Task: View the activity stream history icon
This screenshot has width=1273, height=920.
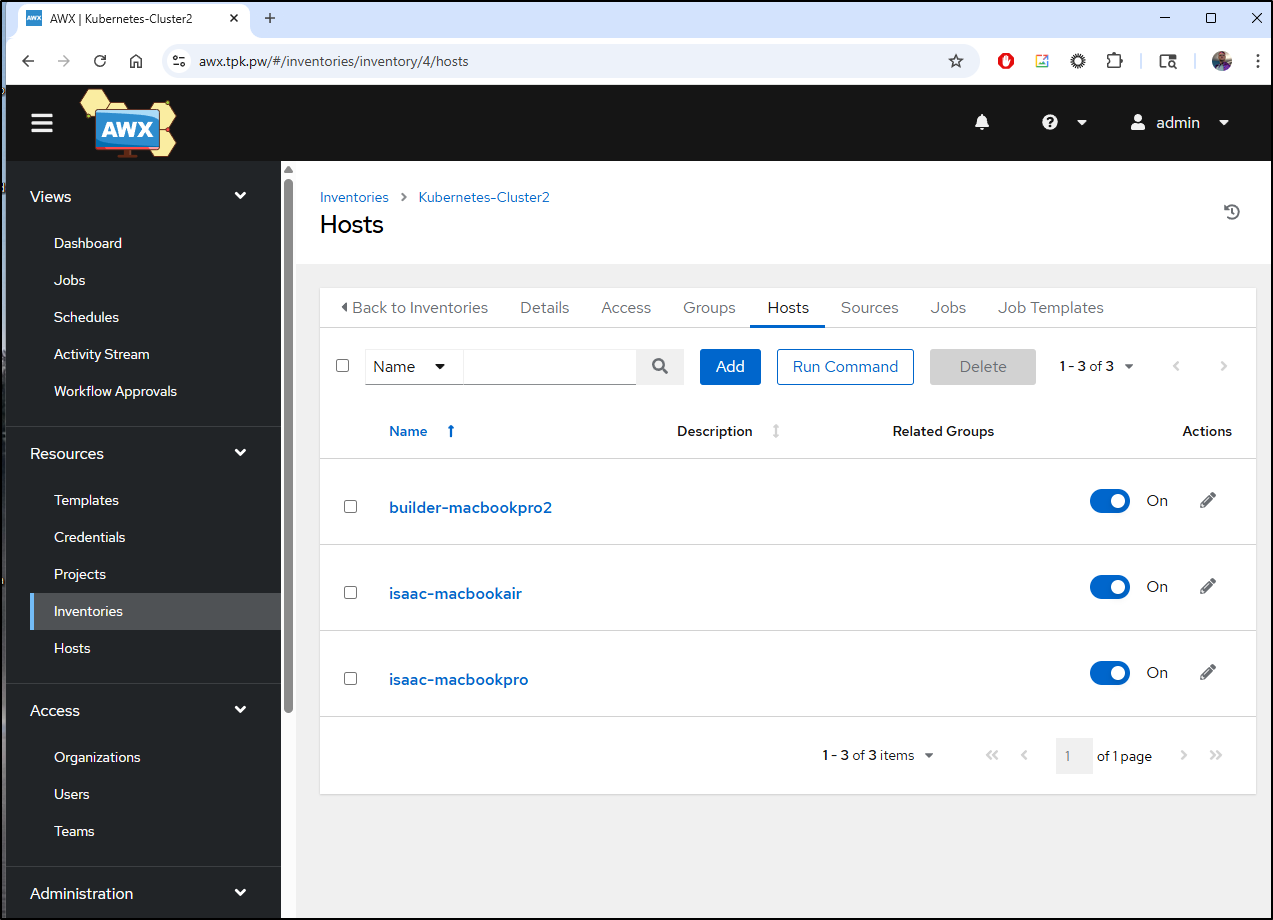Action: click(x=1232, y=212)
